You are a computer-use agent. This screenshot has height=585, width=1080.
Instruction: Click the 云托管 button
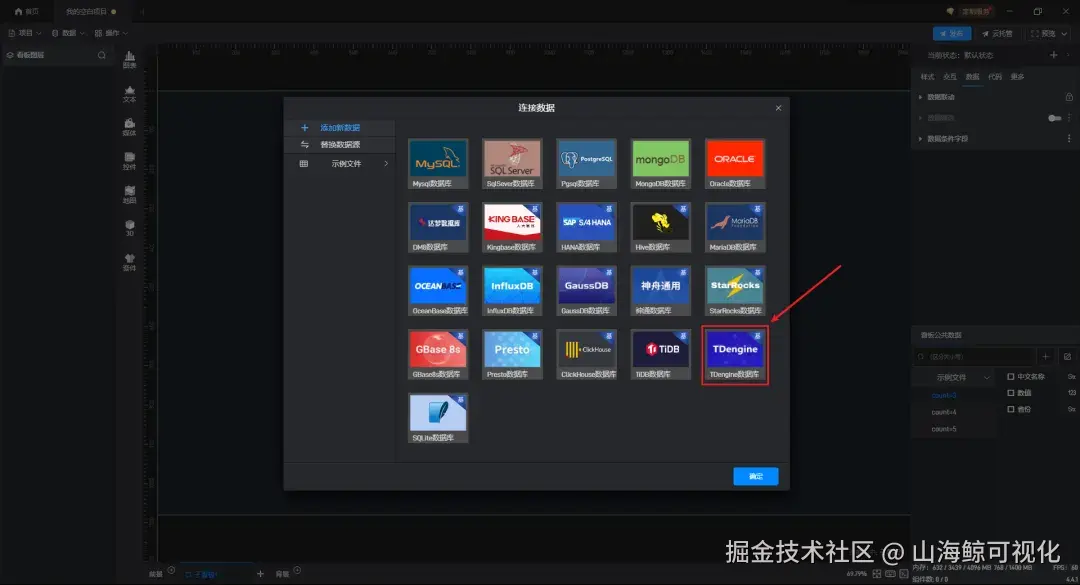(x=997, y=33)
